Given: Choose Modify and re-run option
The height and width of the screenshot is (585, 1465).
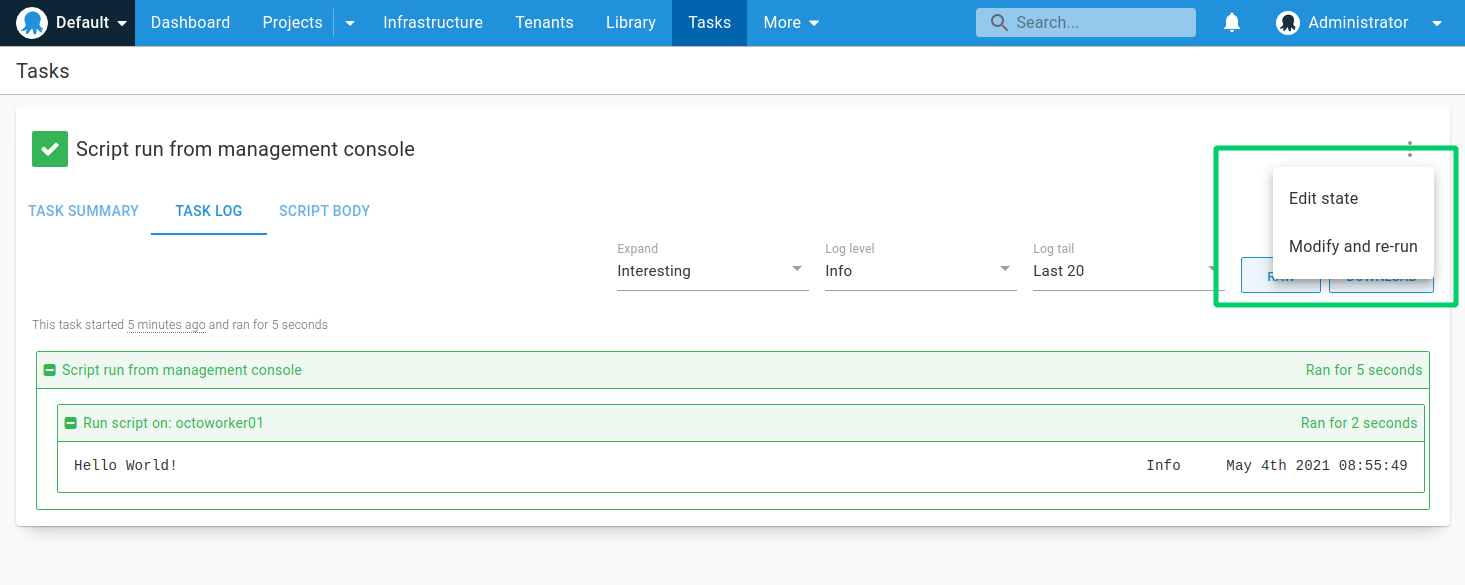Looking at the screenshot, I should tap(1352, 246).
